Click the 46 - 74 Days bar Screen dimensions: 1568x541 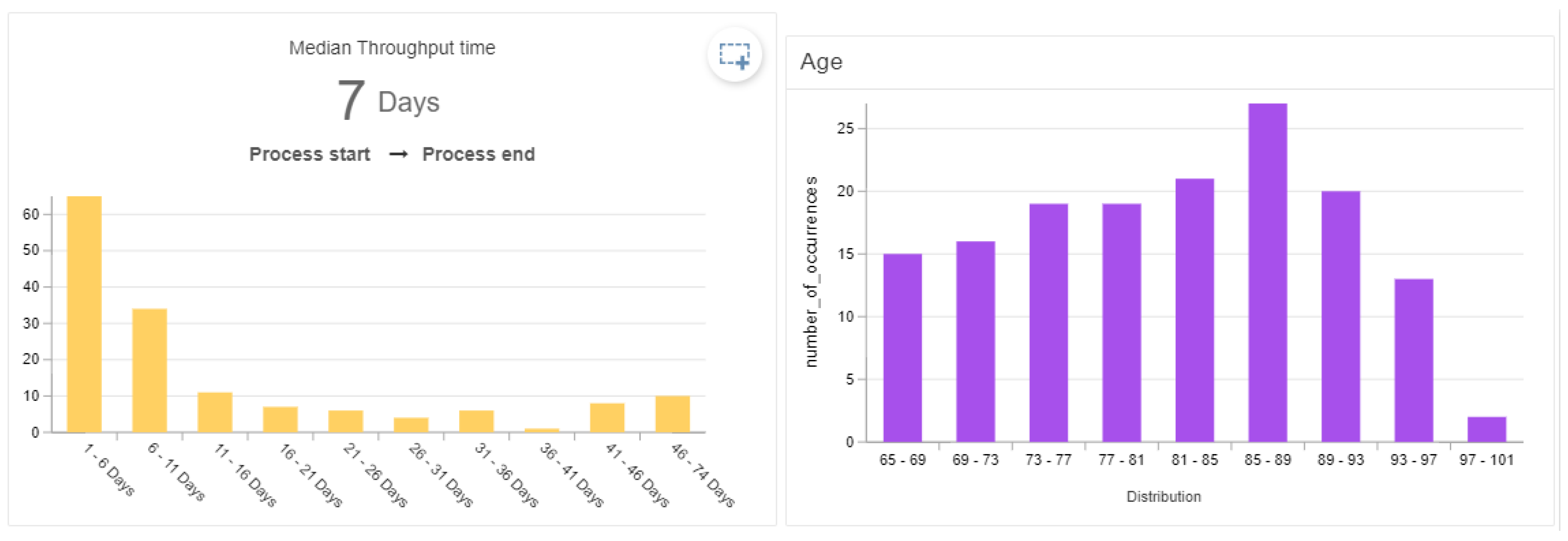pyautogui.click(x=673, y=414)
